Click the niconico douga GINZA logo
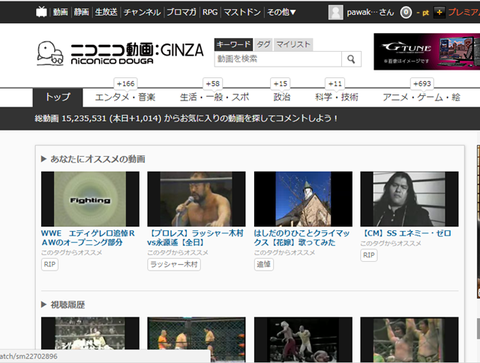This screenshot has height=363, width=480. [120, 53]
